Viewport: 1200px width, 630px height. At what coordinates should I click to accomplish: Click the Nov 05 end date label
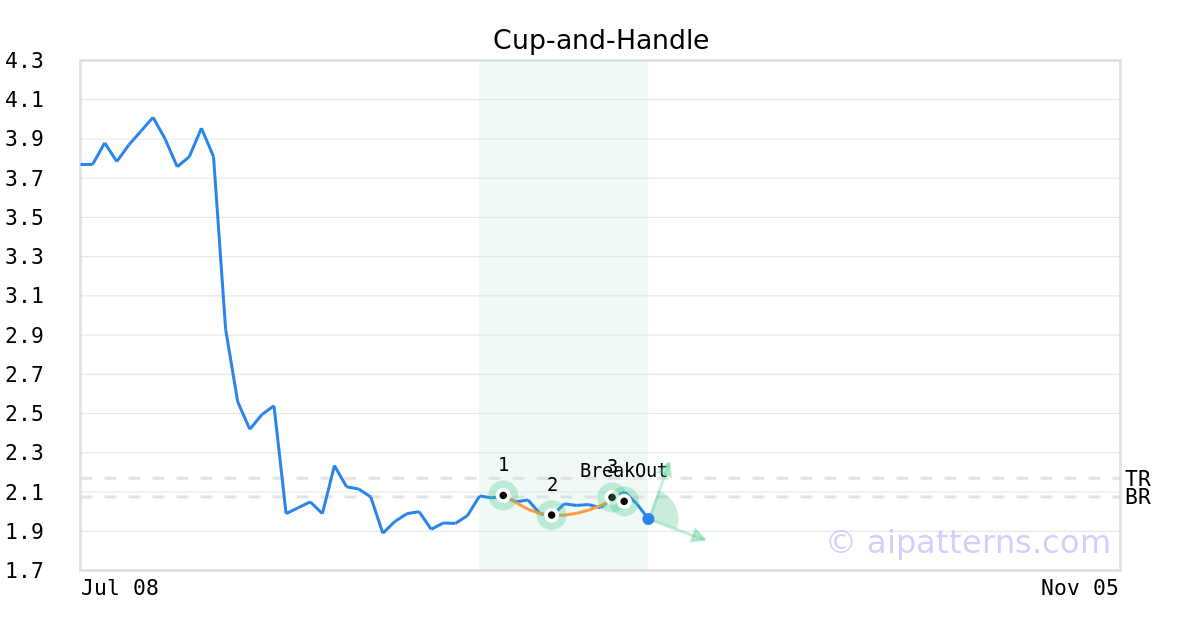[x=1079, y=588]
